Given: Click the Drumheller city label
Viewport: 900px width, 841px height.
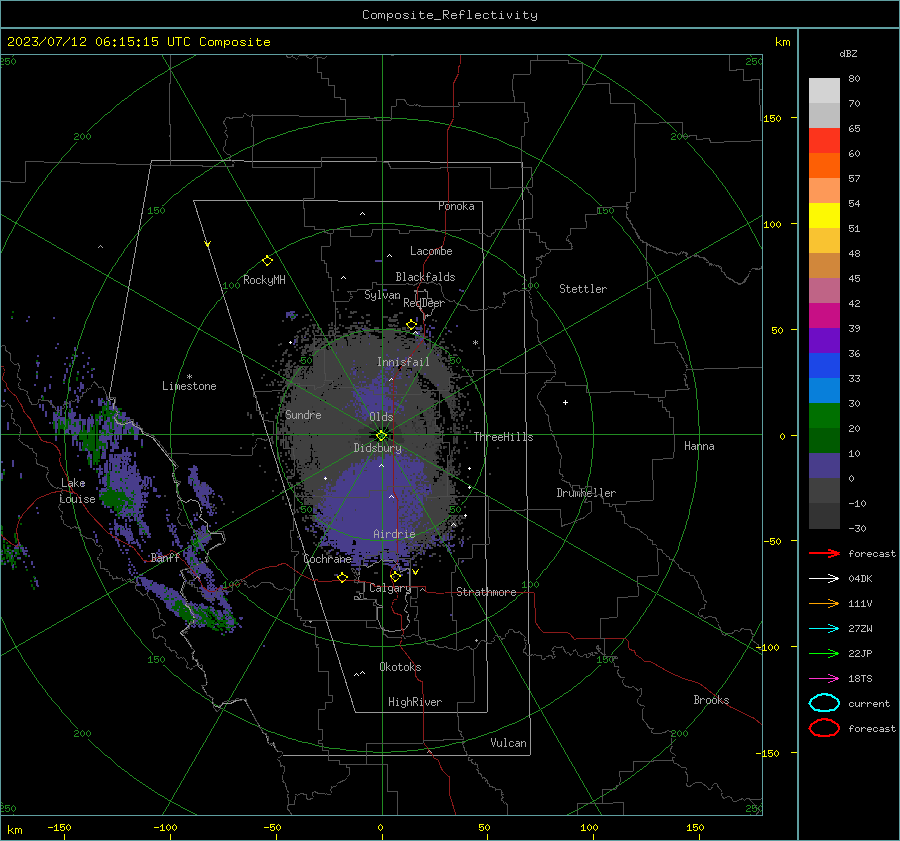Looking at the screenshot, I should tap(586, 493).
